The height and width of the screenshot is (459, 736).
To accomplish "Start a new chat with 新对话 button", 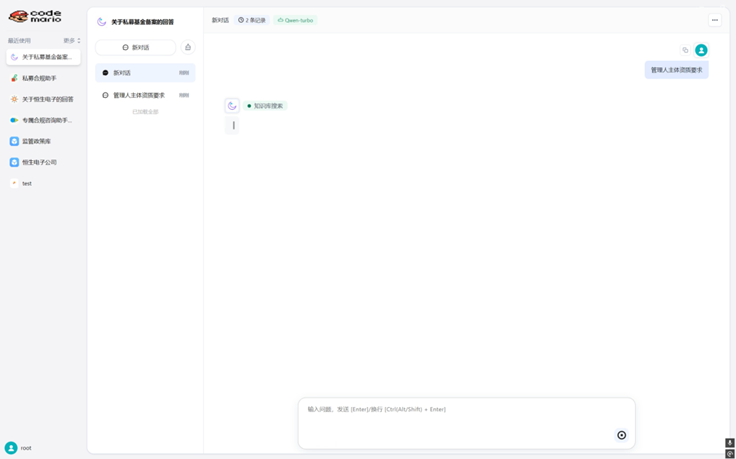I will [135, 47].
